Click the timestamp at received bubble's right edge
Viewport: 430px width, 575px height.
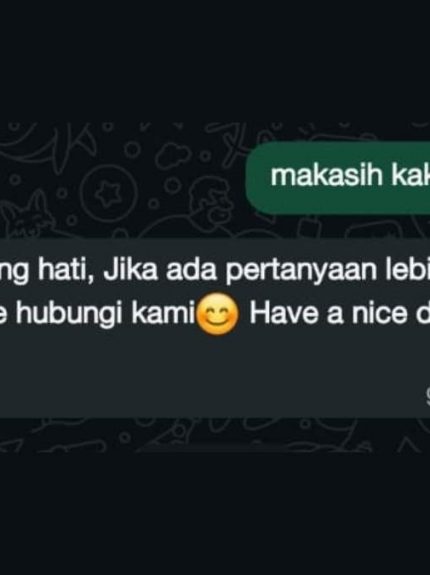pos(427,395)
